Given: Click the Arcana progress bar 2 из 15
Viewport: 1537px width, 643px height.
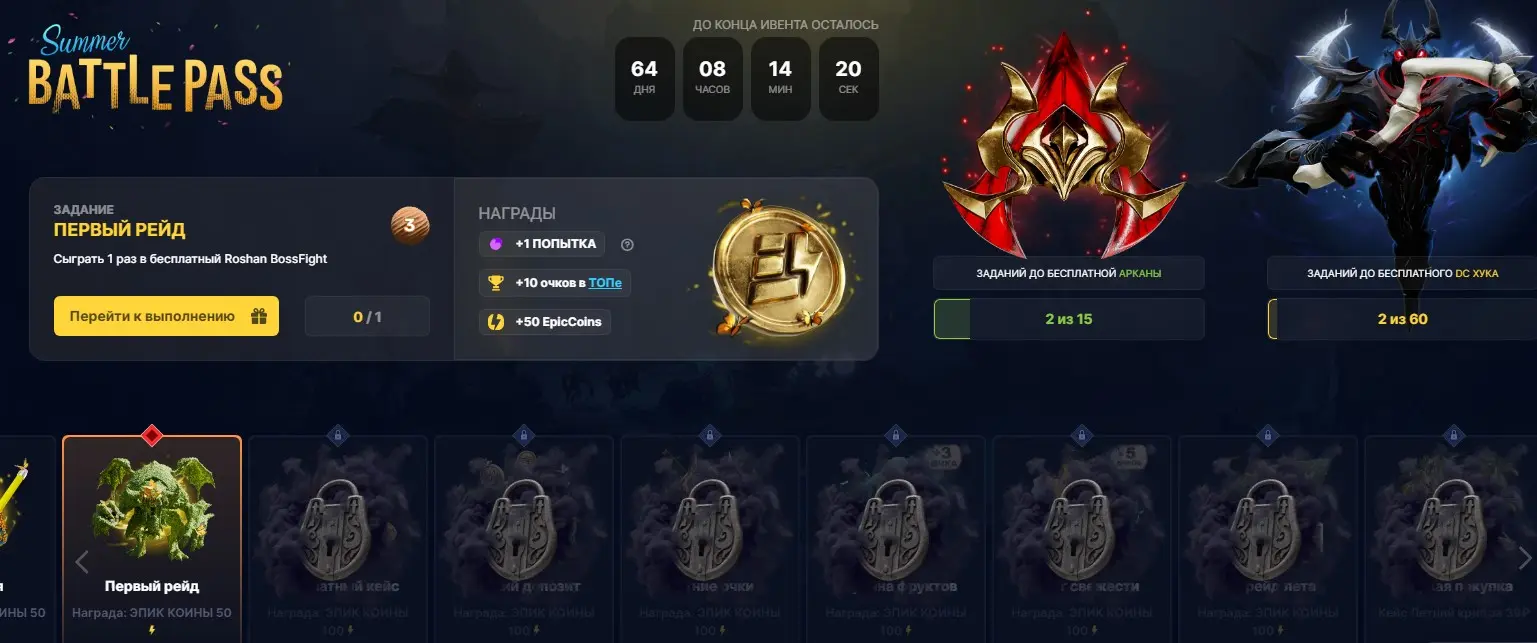Looking at the screenshot, I should pyautogui.click(x=1069, y=319).
